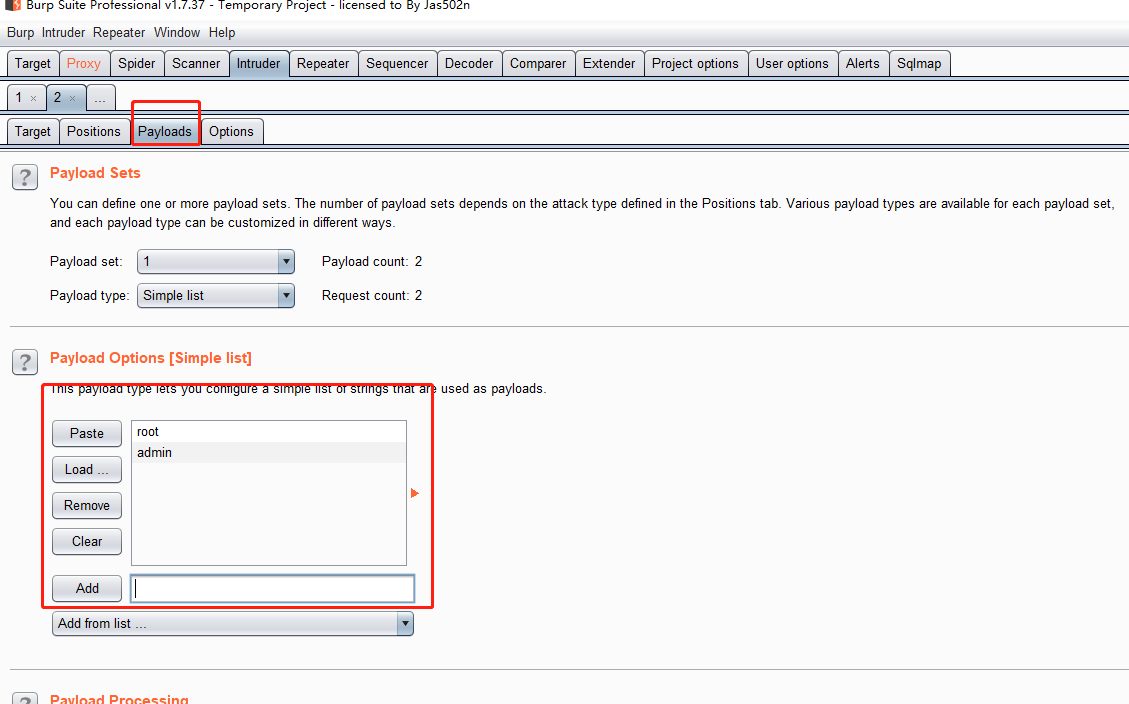Screen dimensions: 1129x704
Task: Switch to the Options sub-tab
Action: 231,132
